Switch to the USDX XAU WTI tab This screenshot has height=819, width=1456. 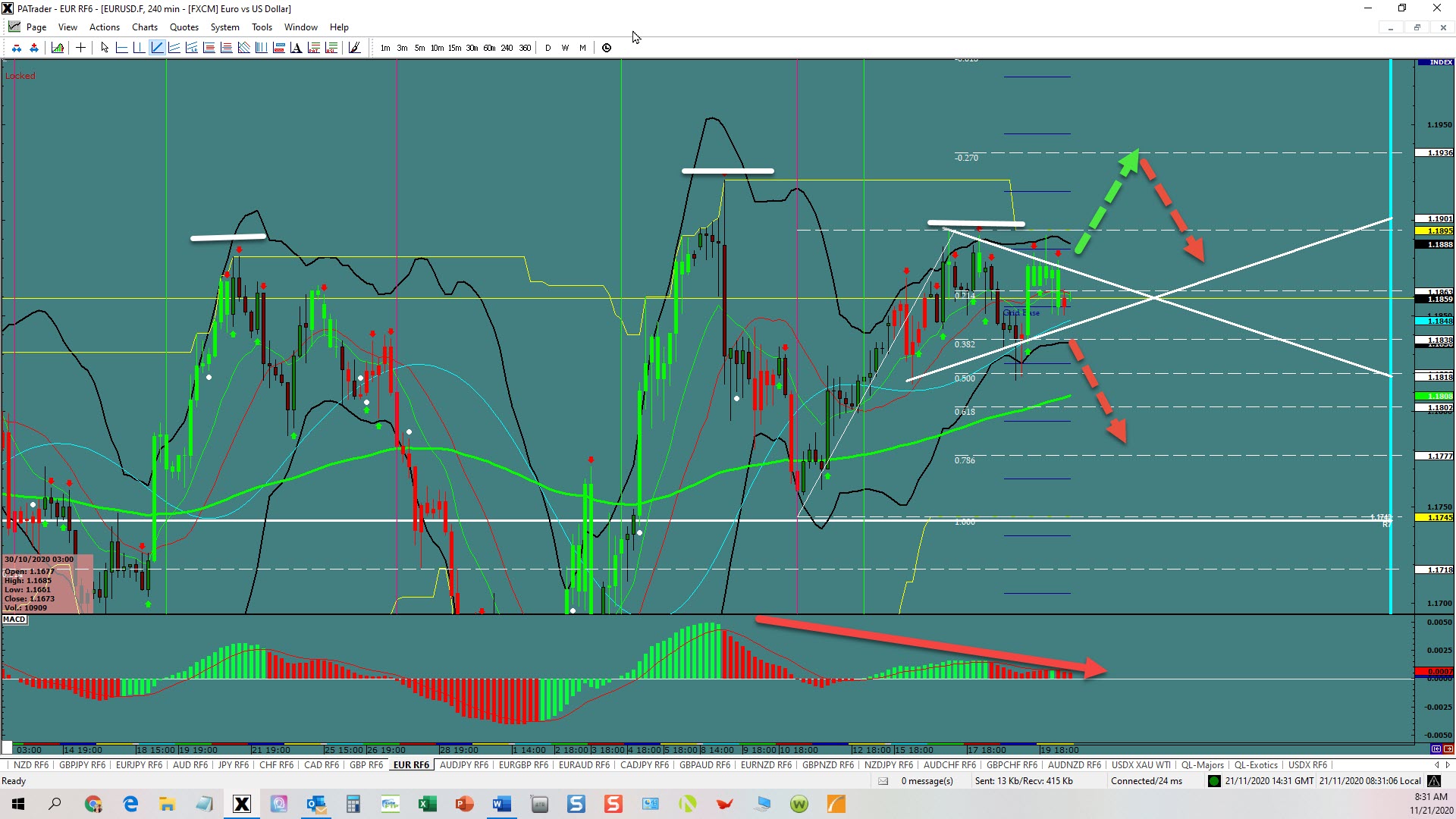(x=1141, y=764)
